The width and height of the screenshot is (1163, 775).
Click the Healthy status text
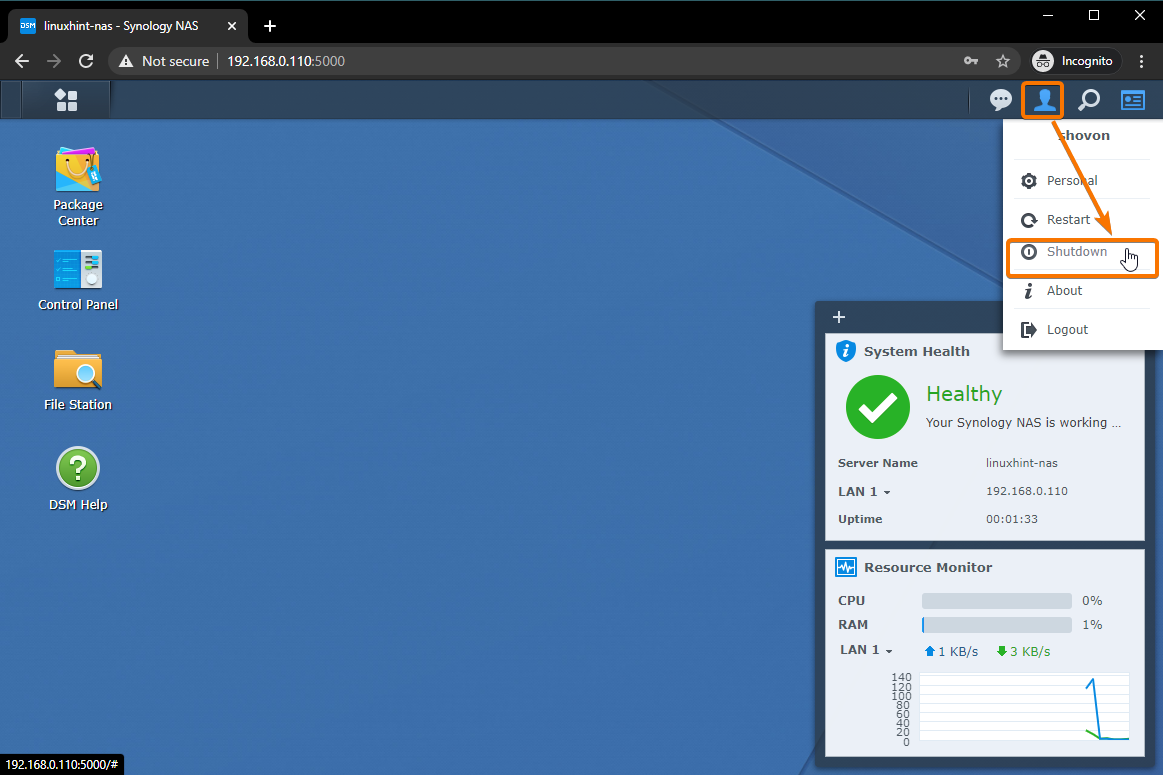click(963, 394)
